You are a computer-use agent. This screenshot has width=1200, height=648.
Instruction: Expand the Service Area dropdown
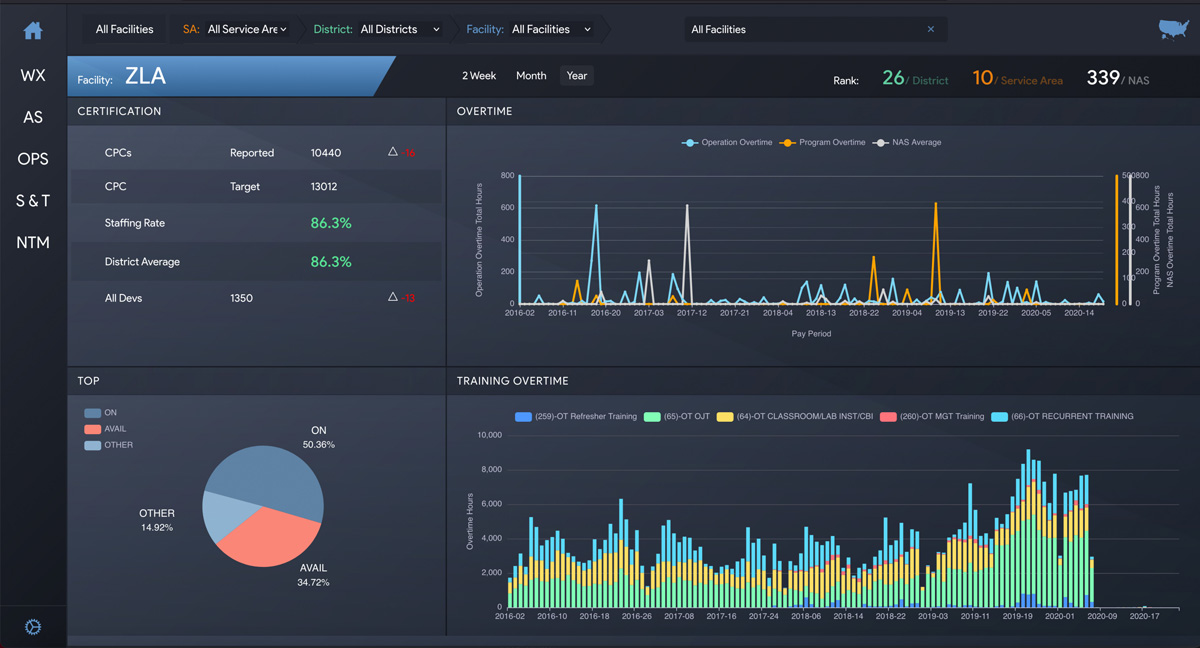[247, 30]
